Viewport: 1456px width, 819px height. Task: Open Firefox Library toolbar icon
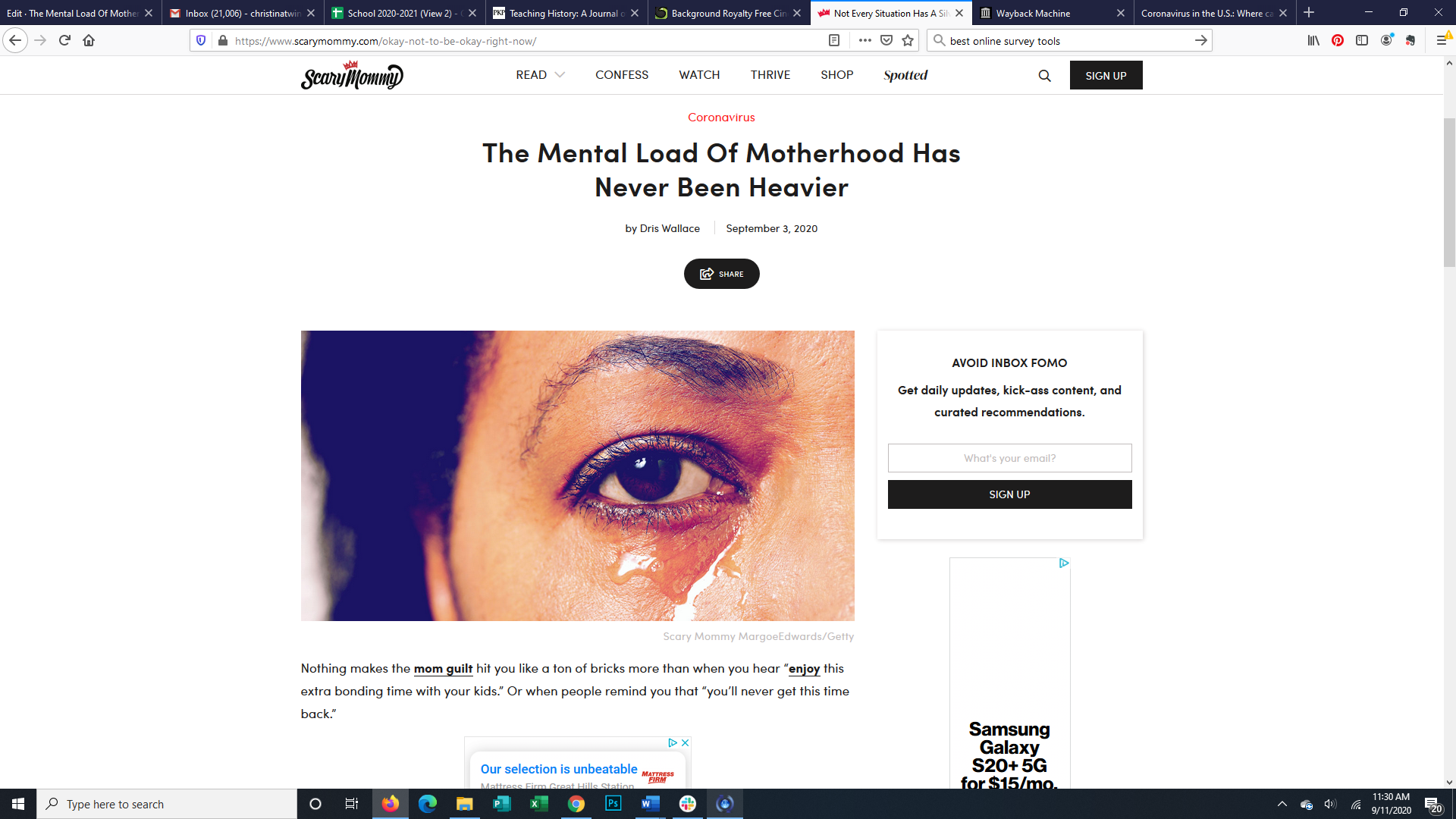point(1313,41)
